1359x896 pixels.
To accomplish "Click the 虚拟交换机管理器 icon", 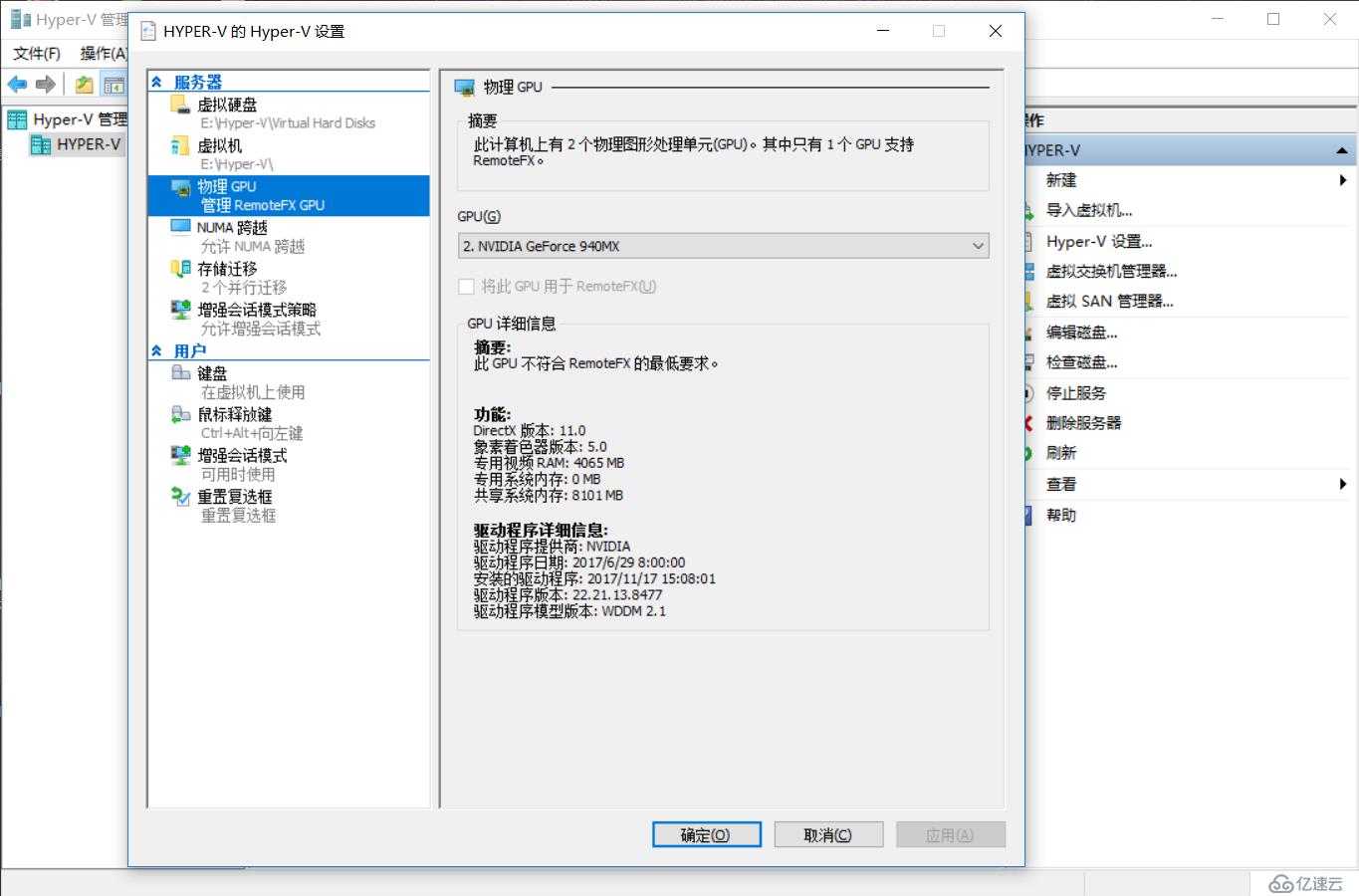I will (1029, 272).
